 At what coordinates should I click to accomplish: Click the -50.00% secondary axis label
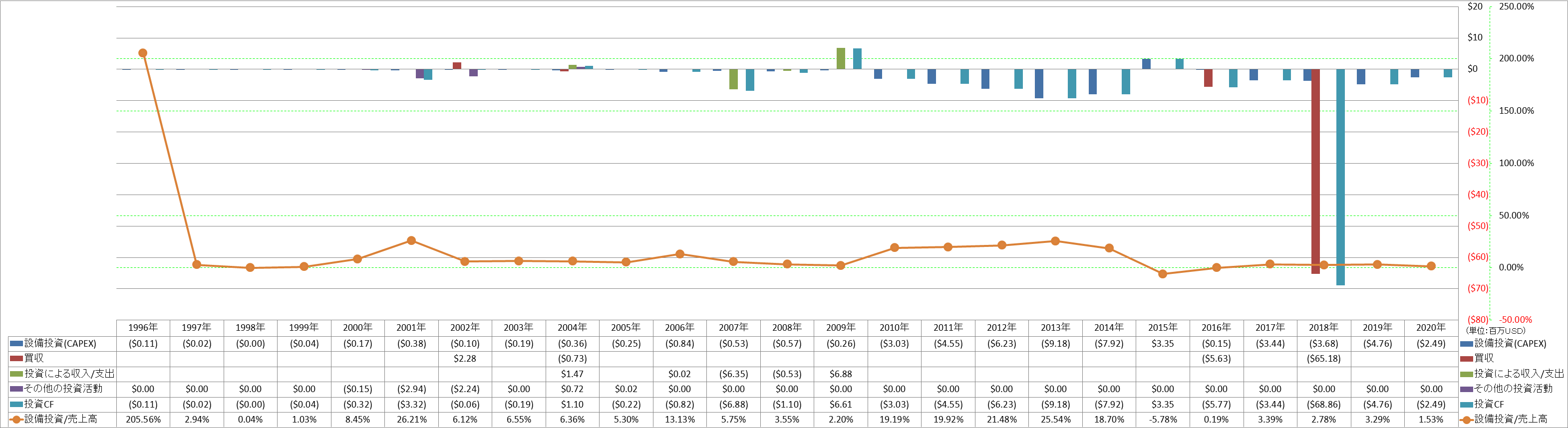pyautogui.click(x=1515, y=320)
